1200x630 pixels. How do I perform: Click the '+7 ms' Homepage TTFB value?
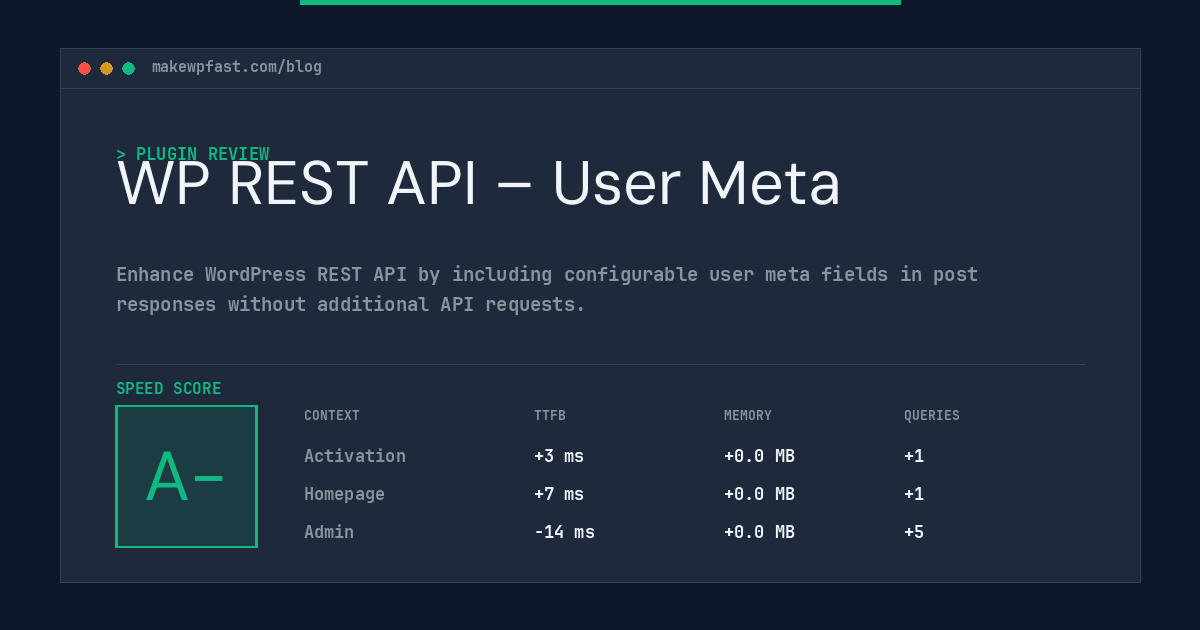pyautogui.click(x=559, y=494)
